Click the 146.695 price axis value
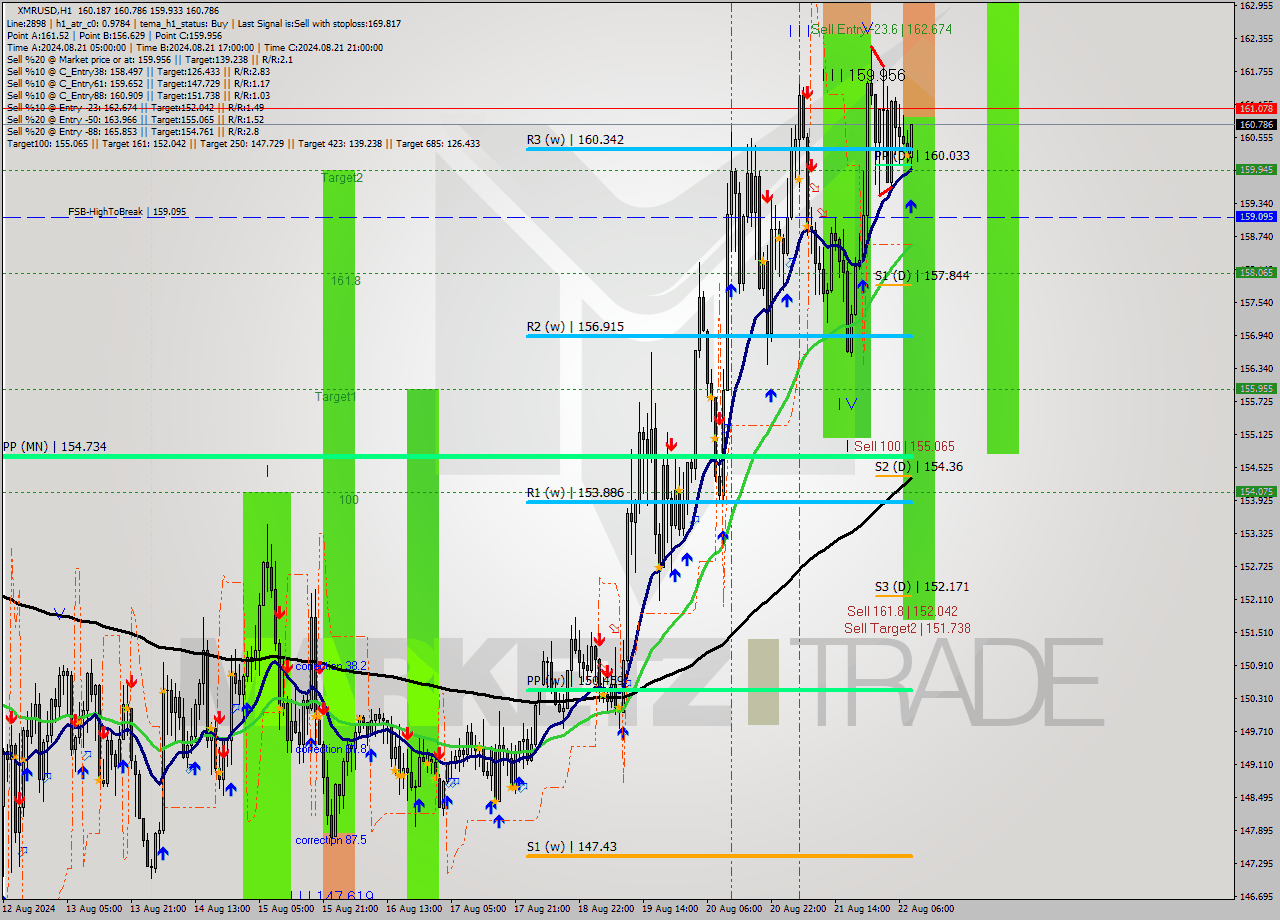 (1255, 896)
